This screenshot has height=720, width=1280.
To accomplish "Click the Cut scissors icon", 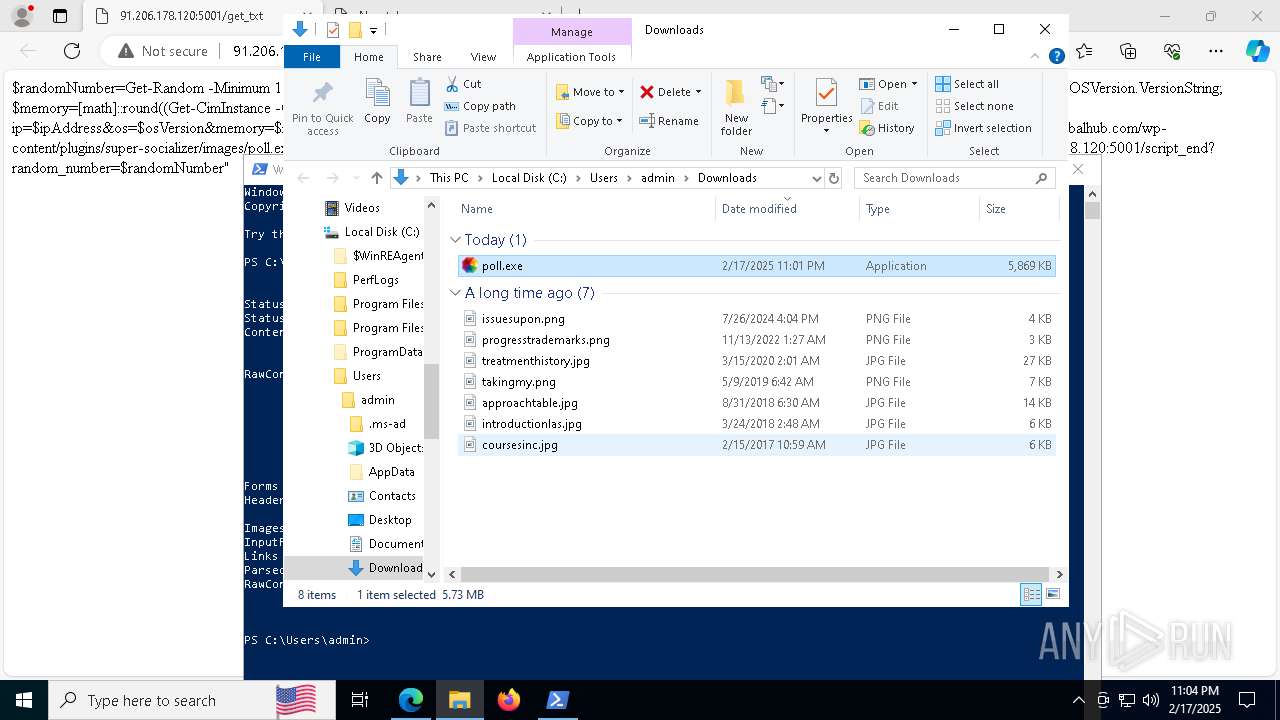I will 452,84.
